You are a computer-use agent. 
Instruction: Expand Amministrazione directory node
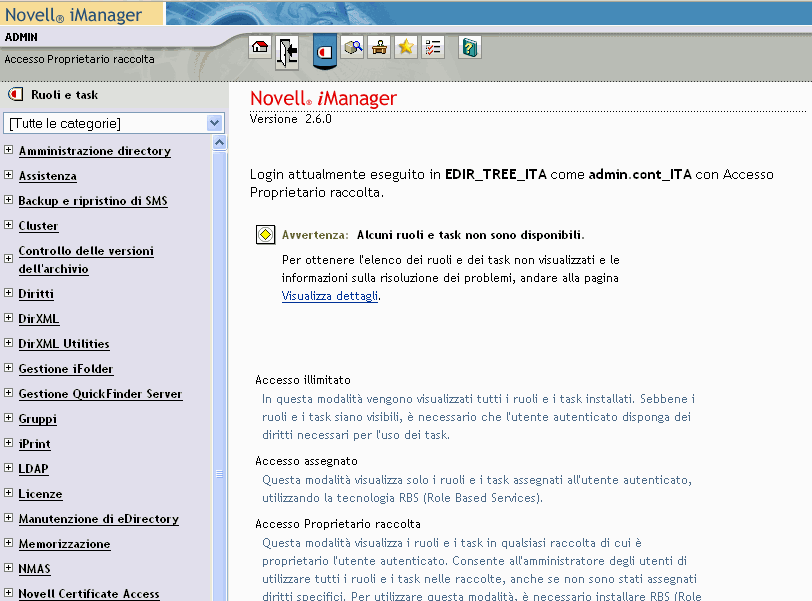pyautogui.click(x=8, y=150)
